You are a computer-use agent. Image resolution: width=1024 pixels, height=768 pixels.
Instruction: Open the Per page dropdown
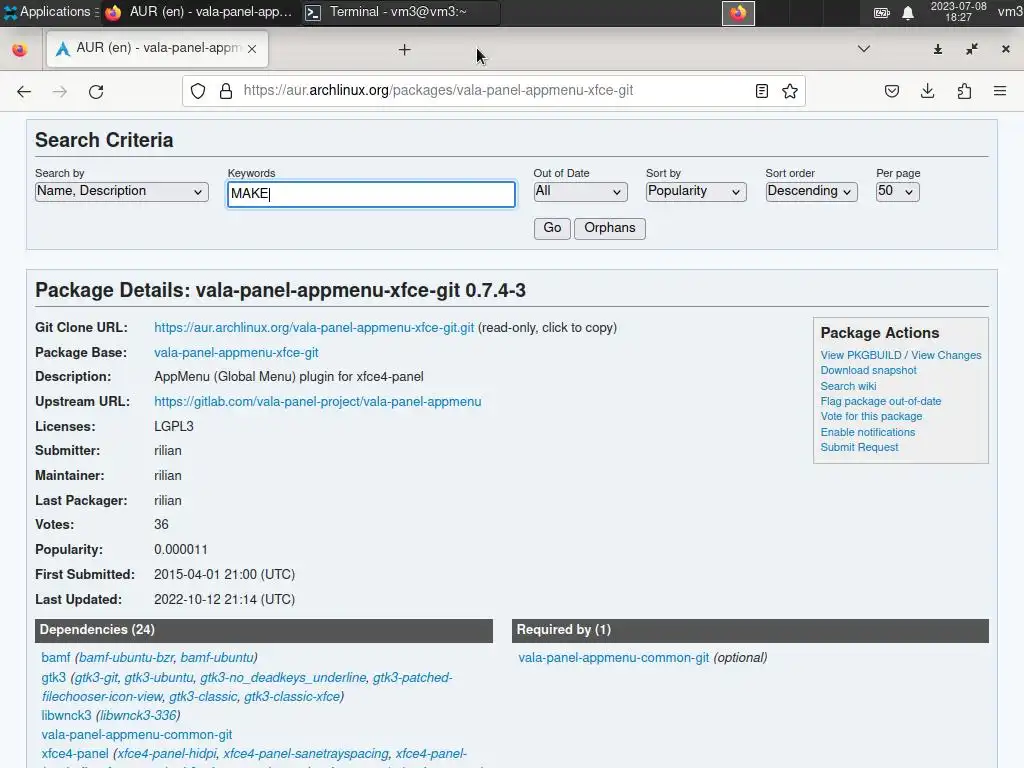point(897,191)
